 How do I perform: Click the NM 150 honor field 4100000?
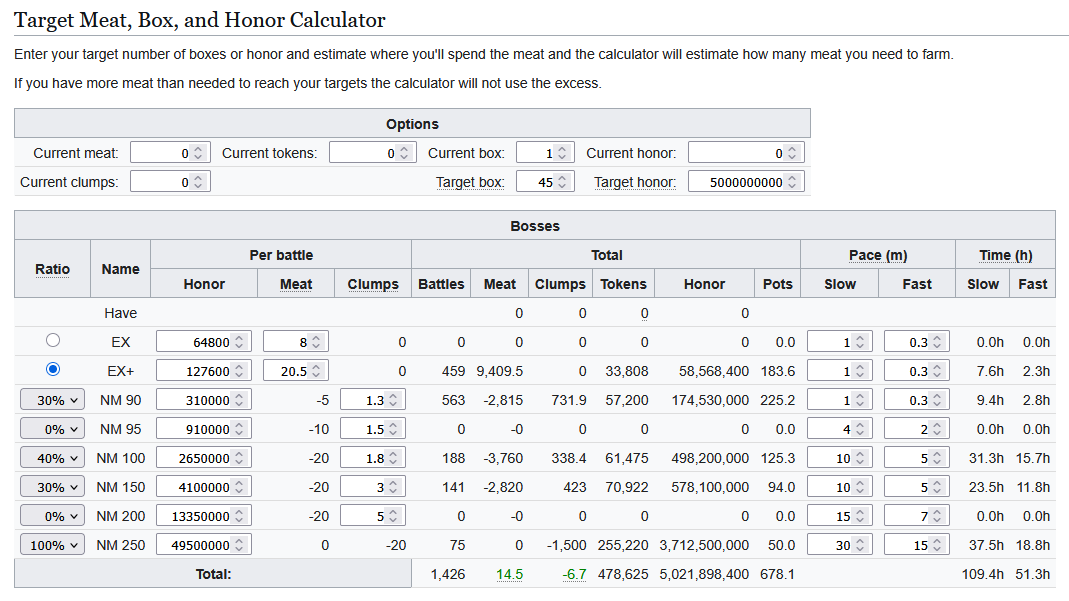204,487
